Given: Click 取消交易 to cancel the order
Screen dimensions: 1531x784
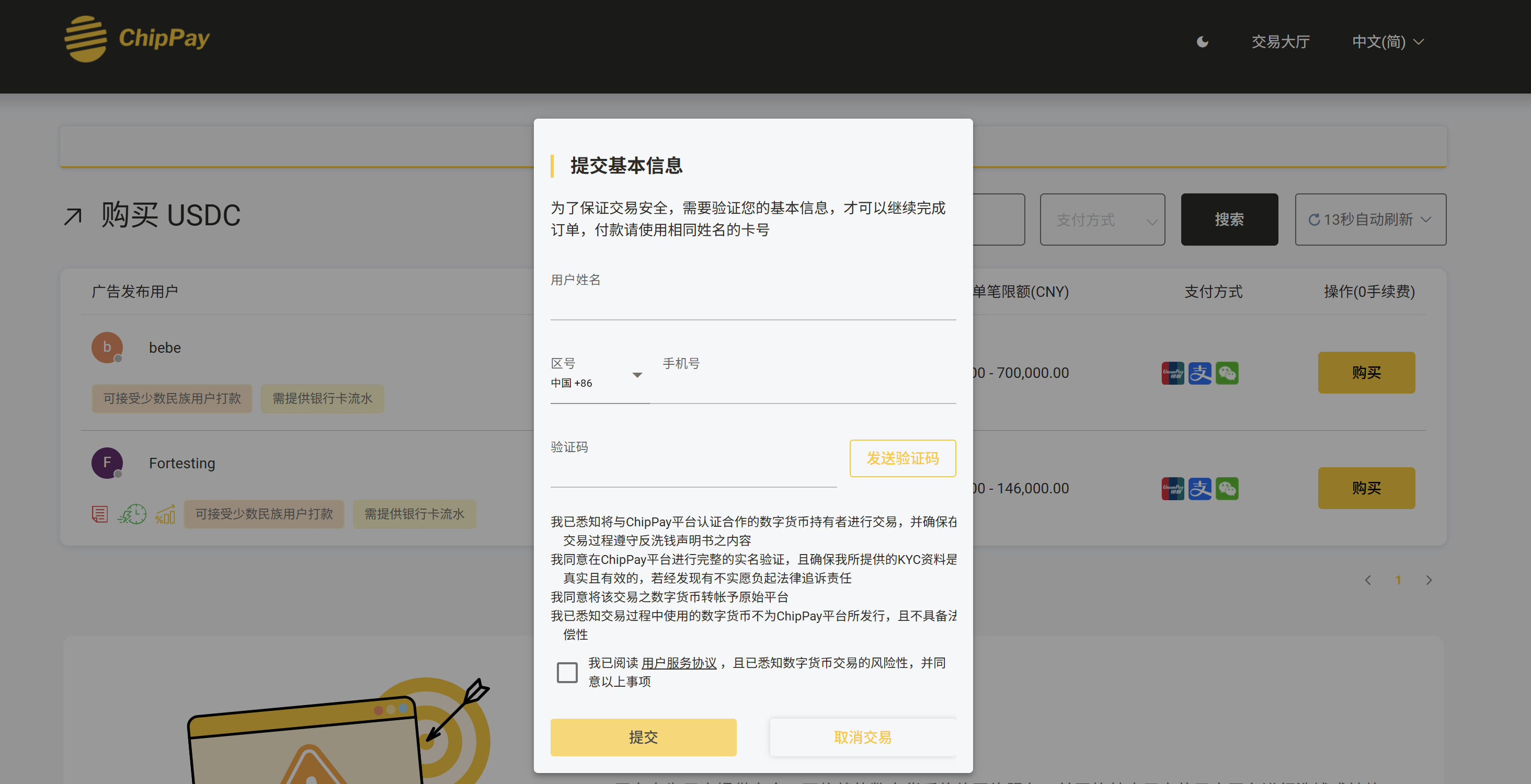Looking at the screenshot, I should pyautogui.click(x=862, y=737).
